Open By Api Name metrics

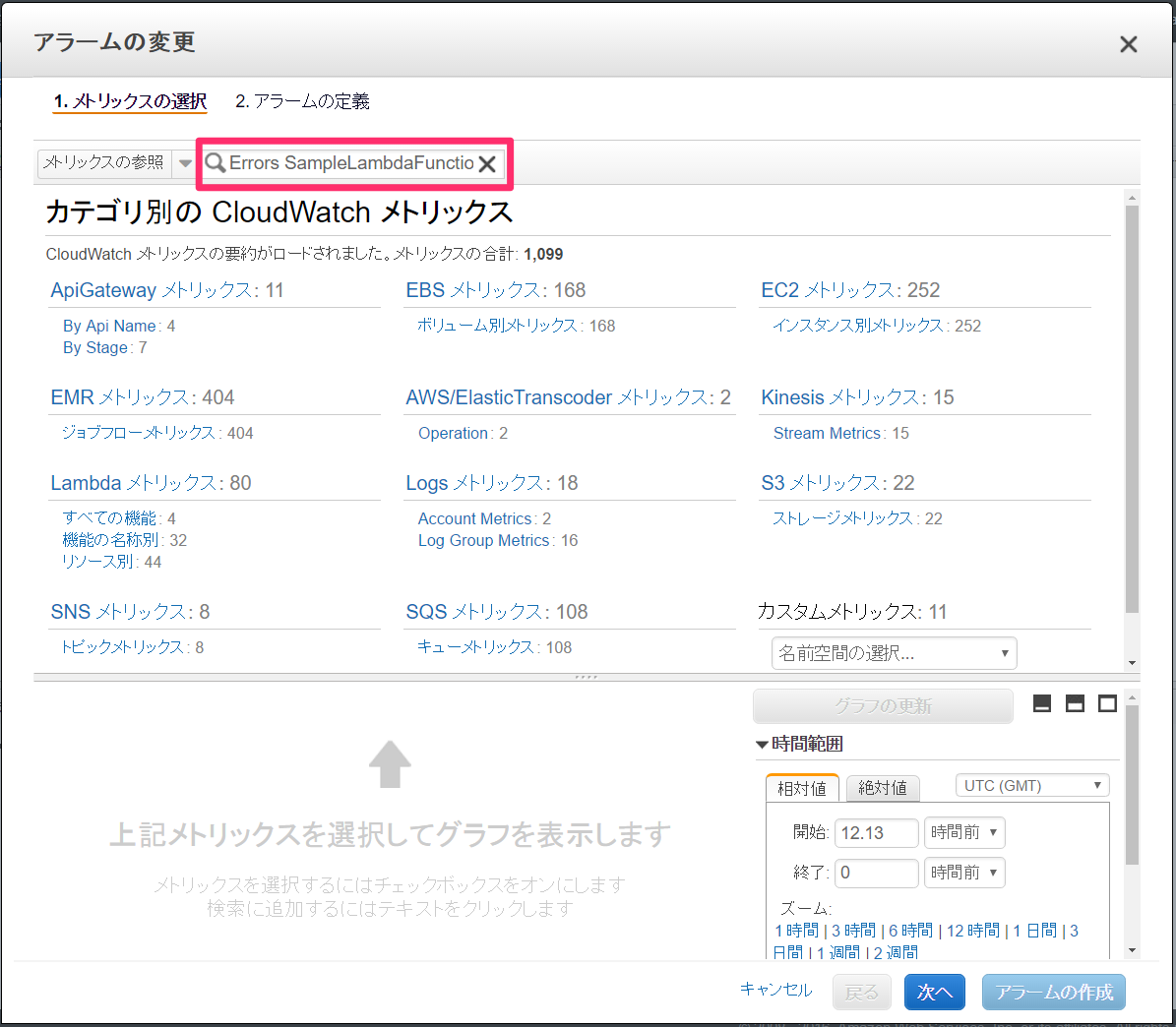click(109, 326)
